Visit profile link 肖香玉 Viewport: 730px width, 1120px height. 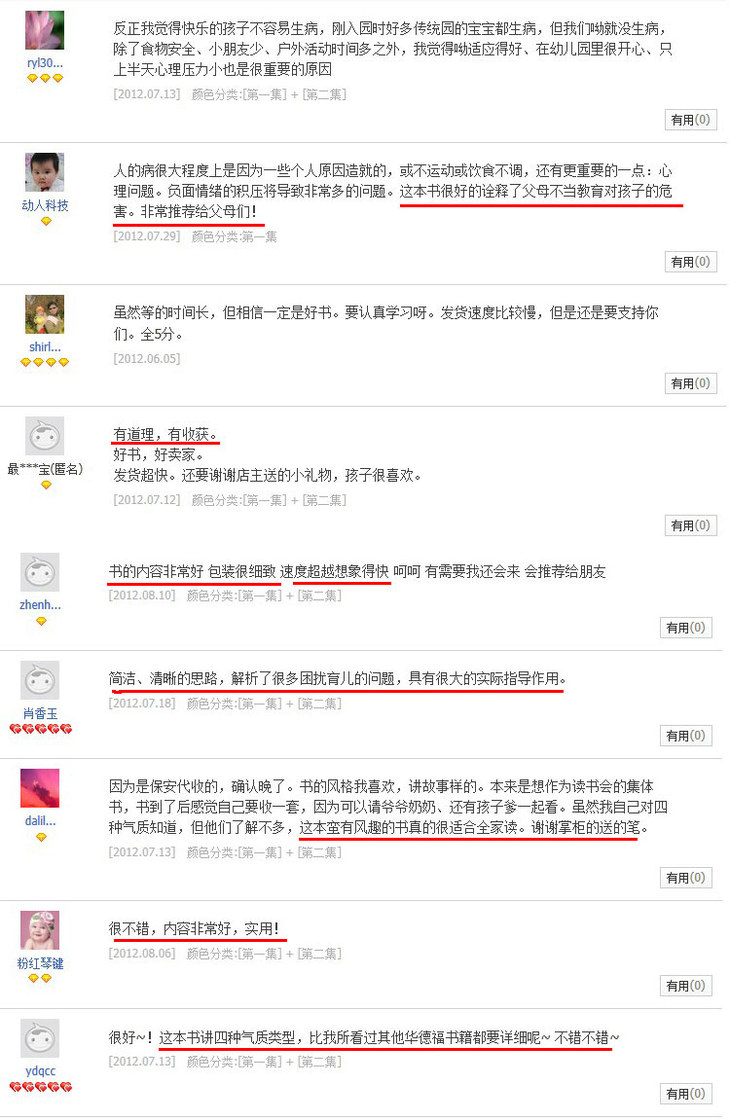coord(40,713)
